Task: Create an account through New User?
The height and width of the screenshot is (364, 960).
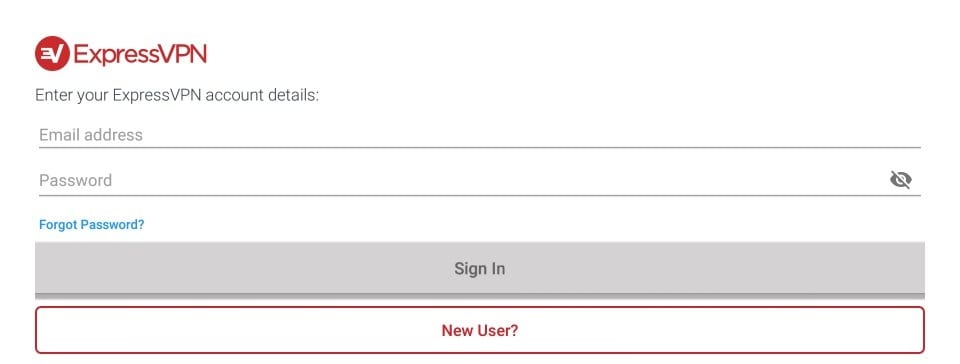Action: [x=479, y=330]
